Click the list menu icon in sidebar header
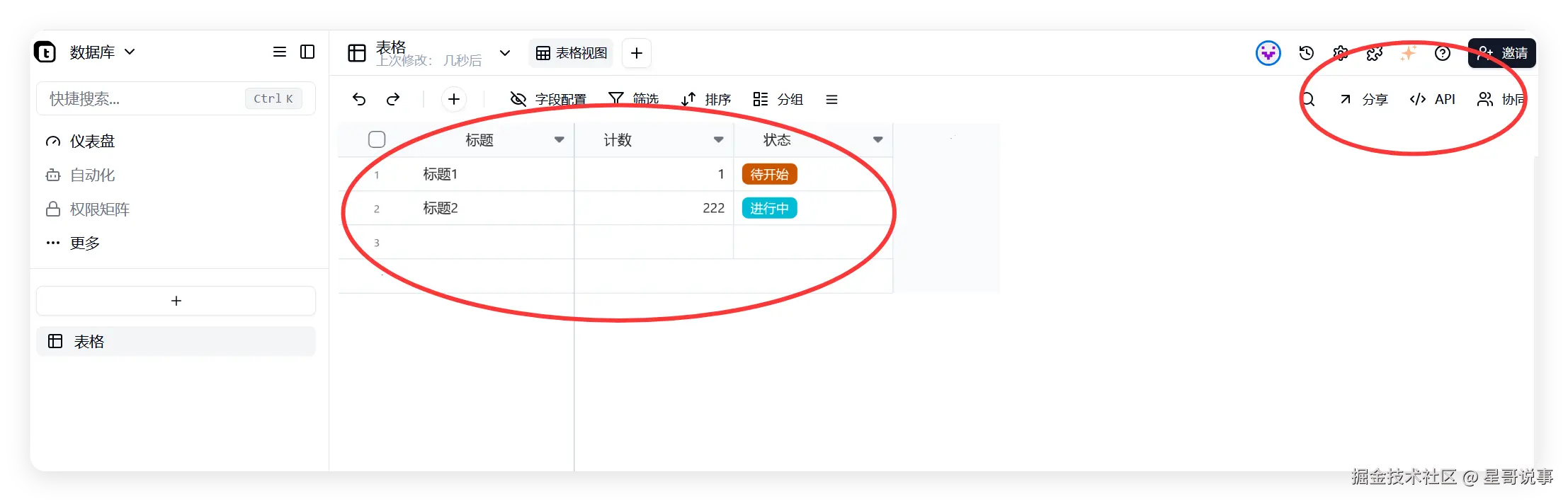Screen dimensions: 1568x501 pyautogui.click(x=280, y=52)
